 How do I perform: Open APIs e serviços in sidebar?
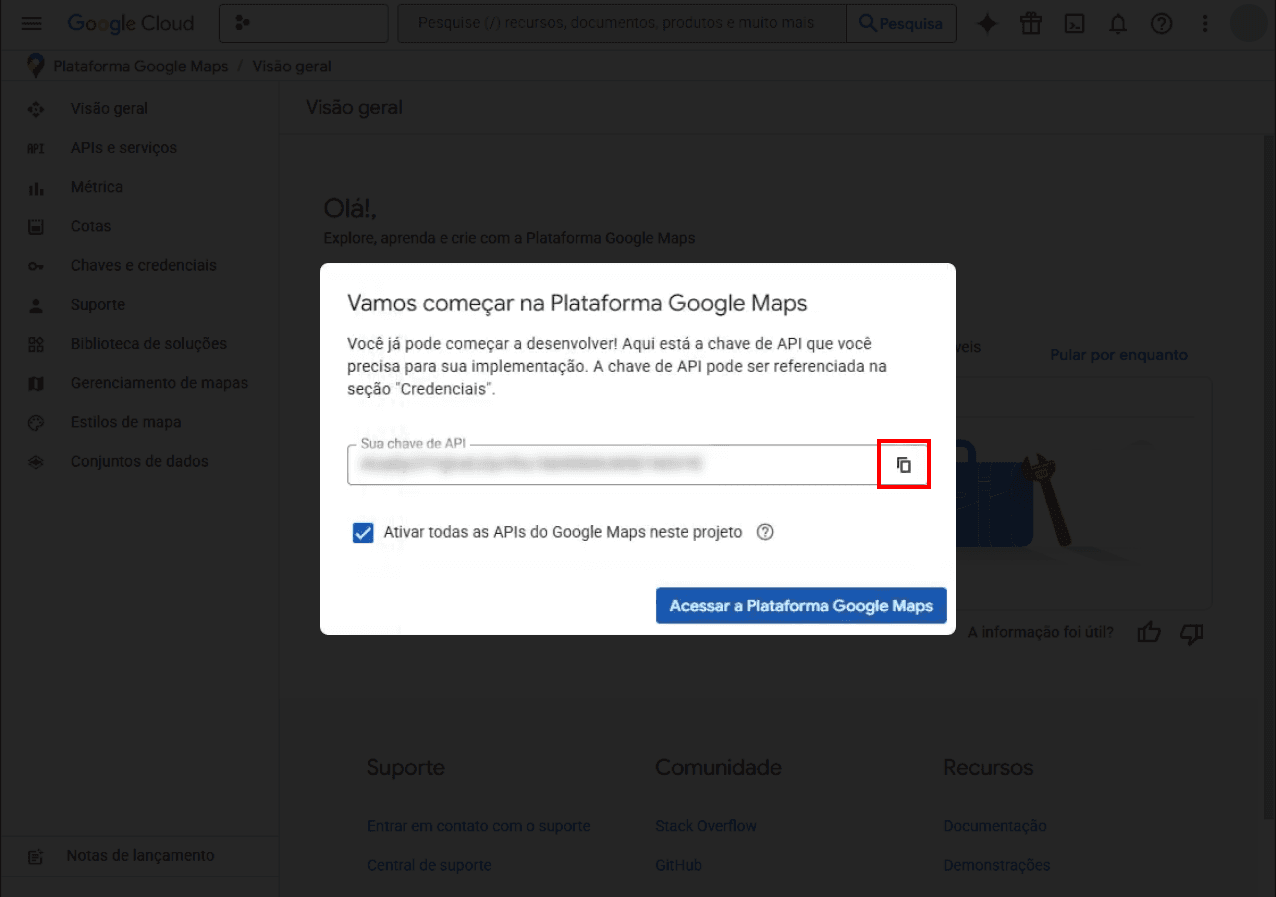(123, 148)
